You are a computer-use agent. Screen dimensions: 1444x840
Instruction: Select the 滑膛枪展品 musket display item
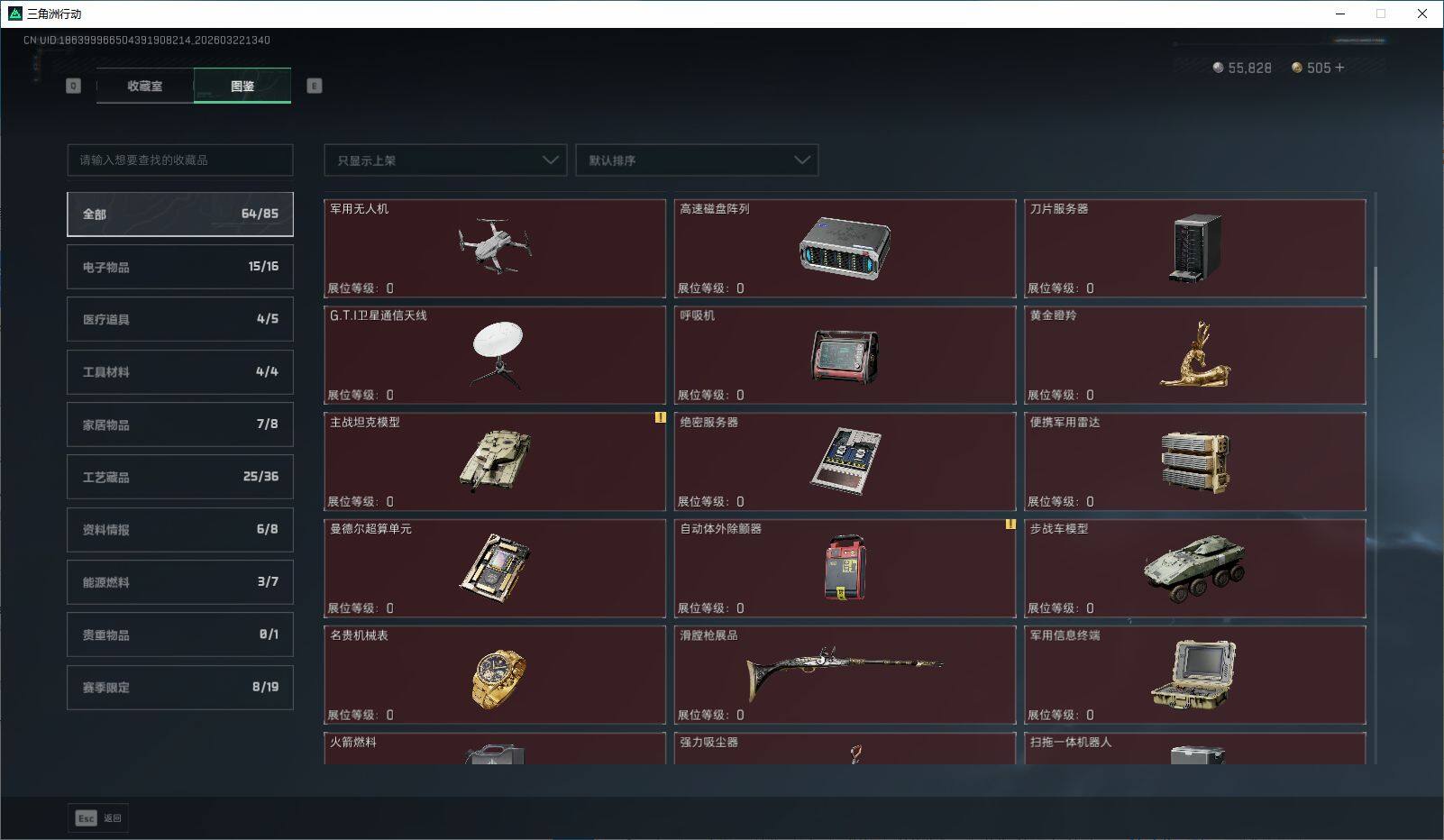tap(845, 675)
